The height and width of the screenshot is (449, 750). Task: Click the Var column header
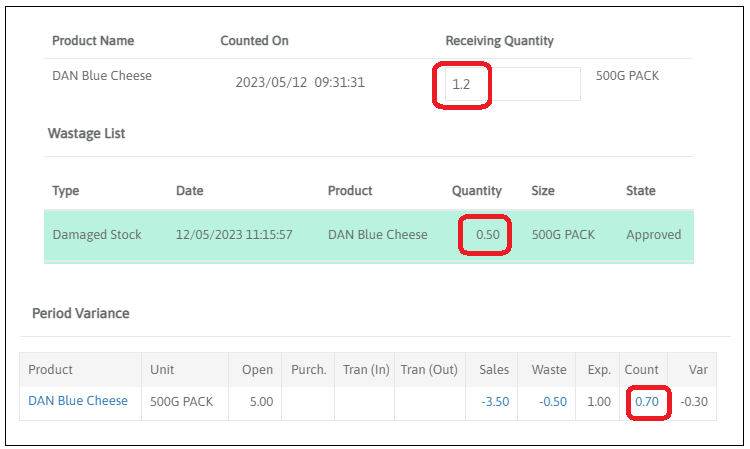(x=698, y=370)
